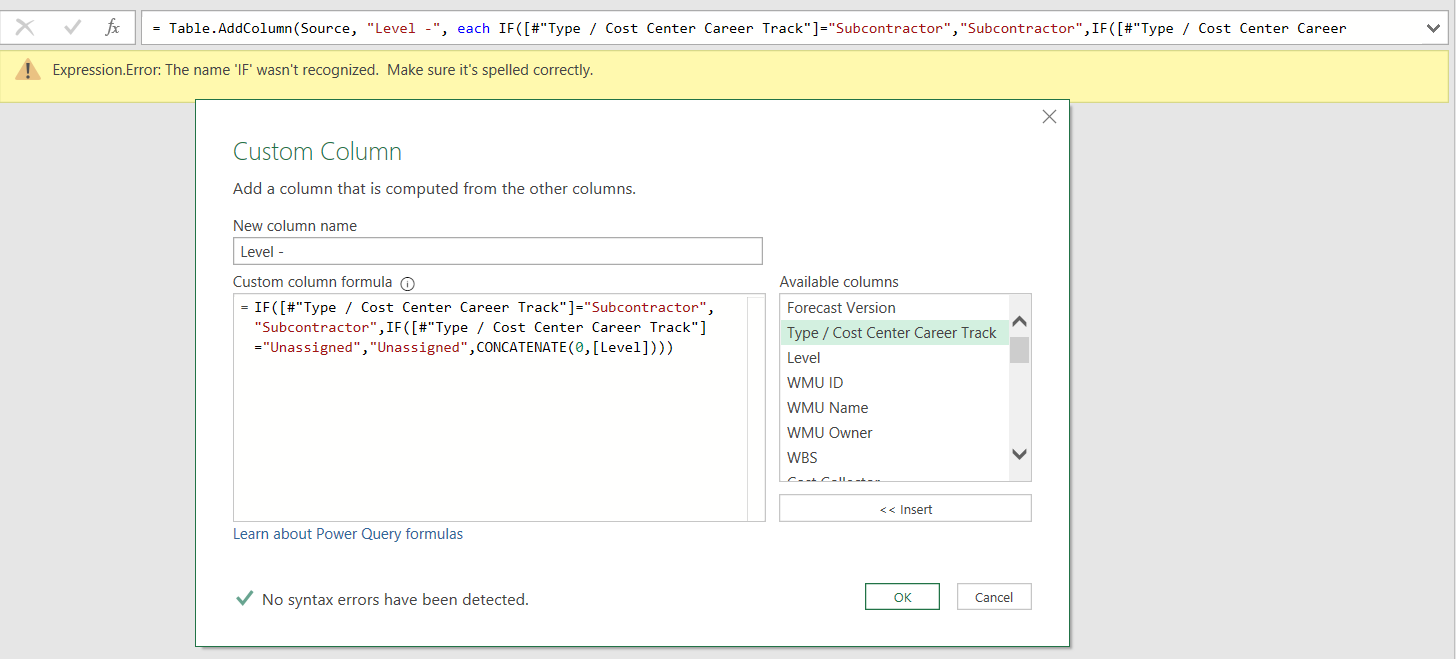Viewport: 1456px width, 659px height.
Task: Click OK to confirm custom column
Action: (902, 597)
